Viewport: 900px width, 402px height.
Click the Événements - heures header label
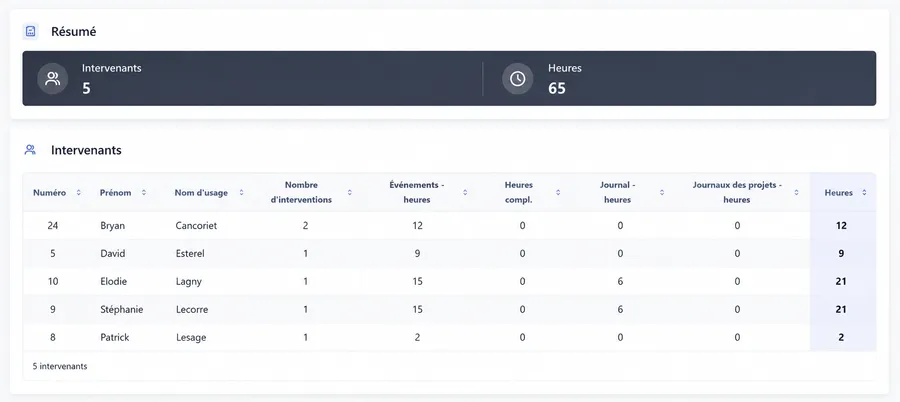tap(417, 192)
